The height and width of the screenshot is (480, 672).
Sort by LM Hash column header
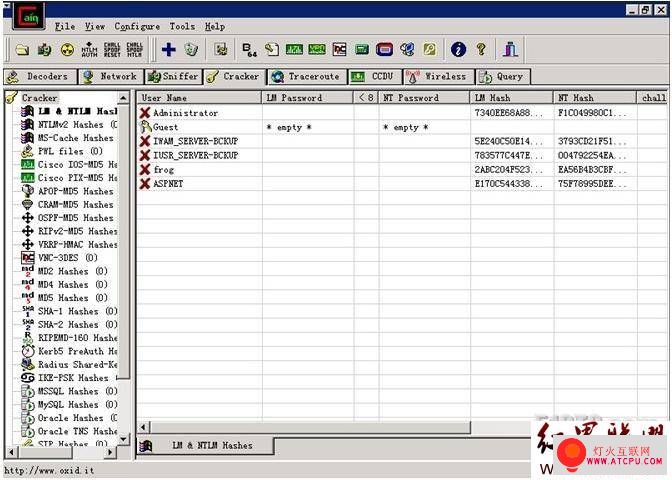tap(512, 98)
